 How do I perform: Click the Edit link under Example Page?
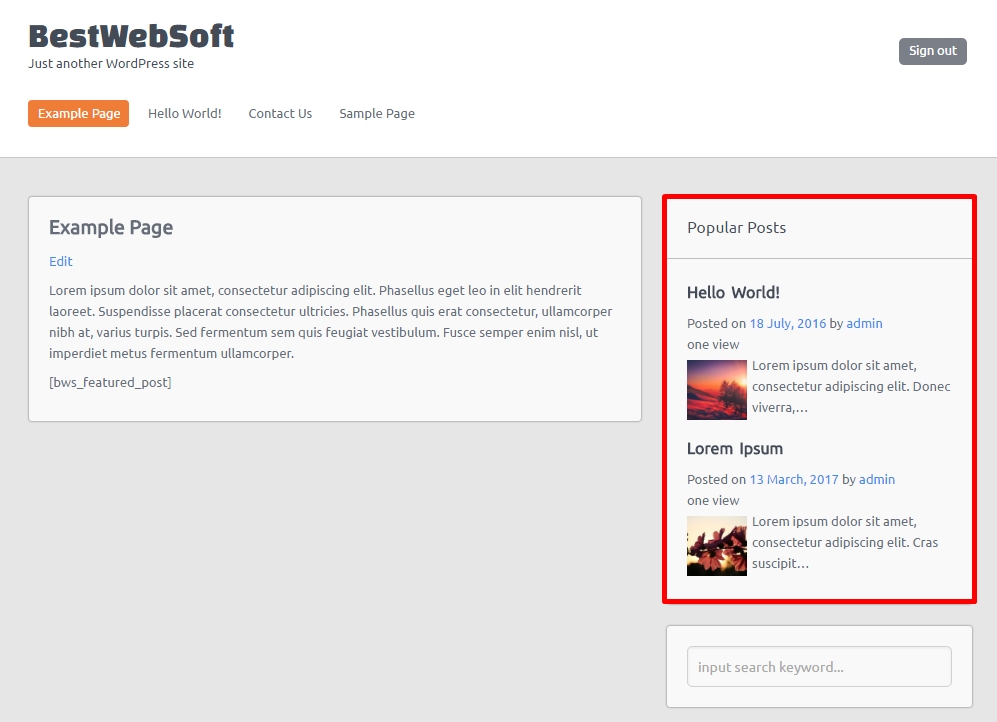[60, 261]
